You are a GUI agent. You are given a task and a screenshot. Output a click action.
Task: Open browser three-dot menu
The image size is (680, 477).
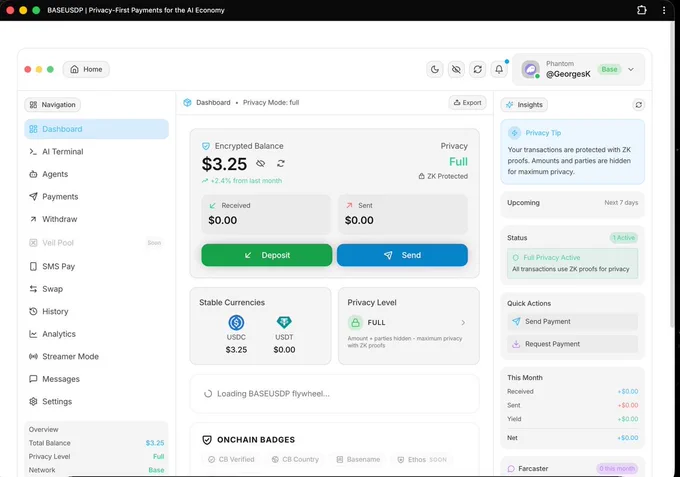point(664,10)
